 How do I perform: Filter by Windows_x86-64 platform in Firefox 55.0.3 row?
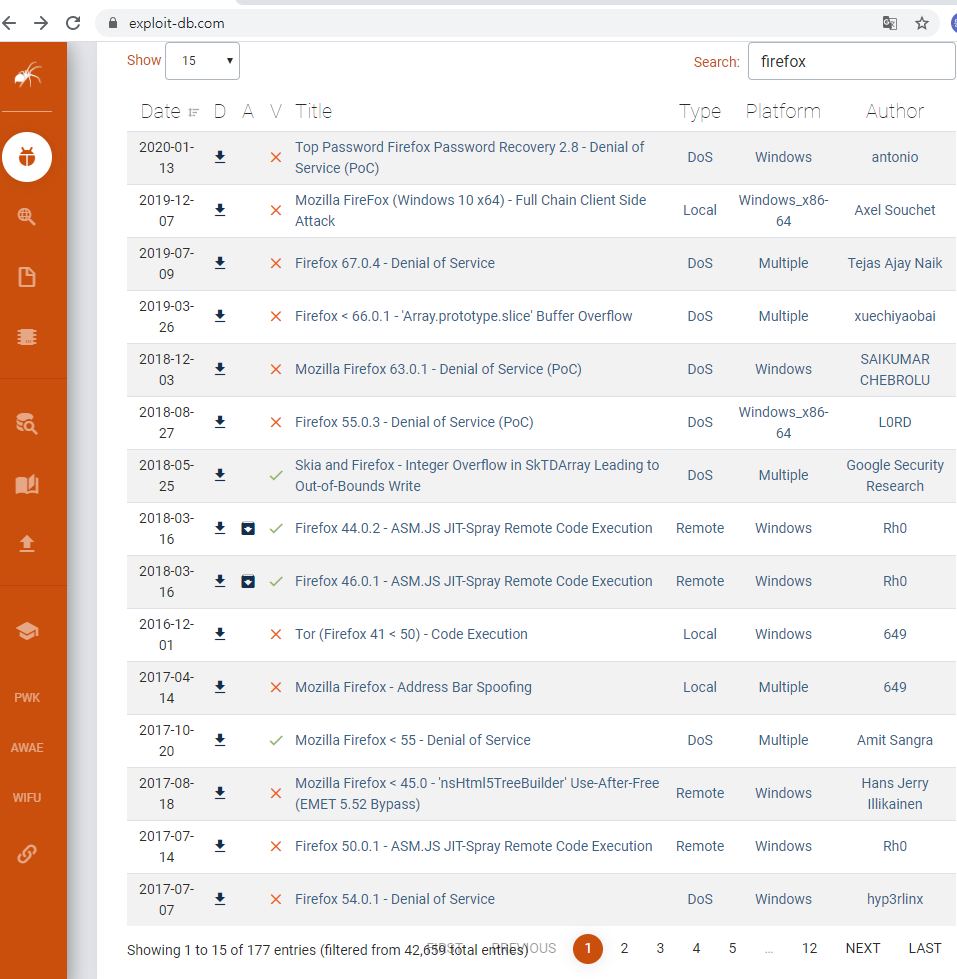click(x=783, y=423)
